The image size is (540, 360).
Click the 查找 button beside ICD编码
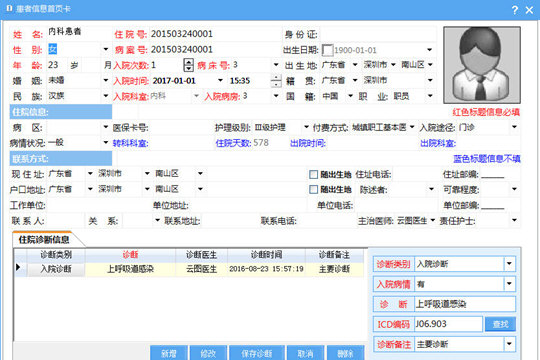click(500, 324)
